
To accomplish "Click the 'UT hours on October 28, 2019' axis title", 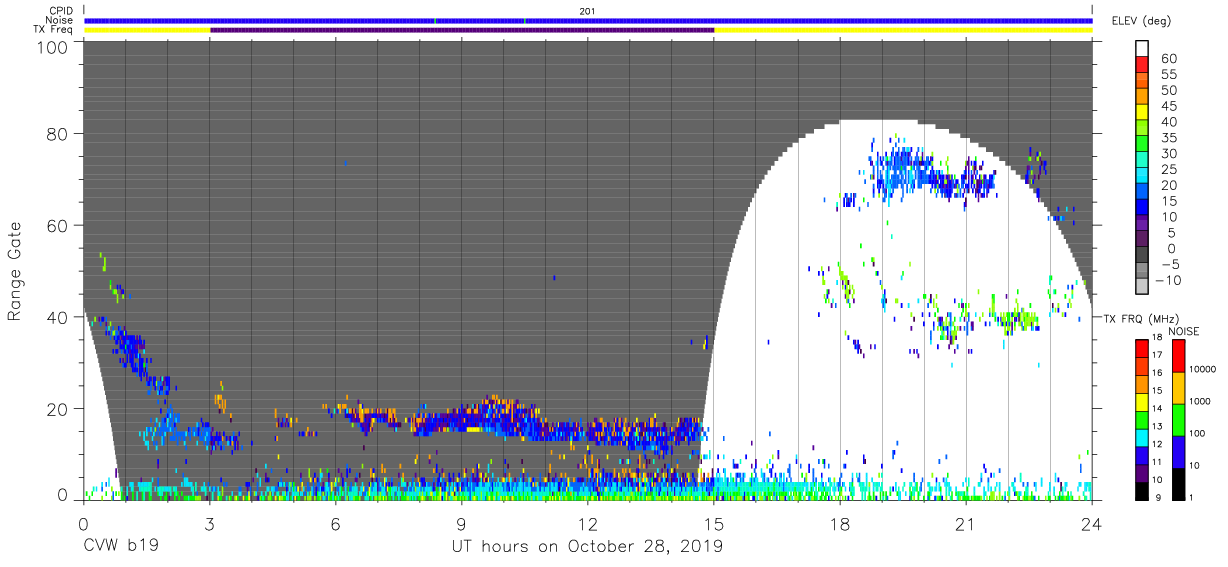I will [x=588, y=546].
